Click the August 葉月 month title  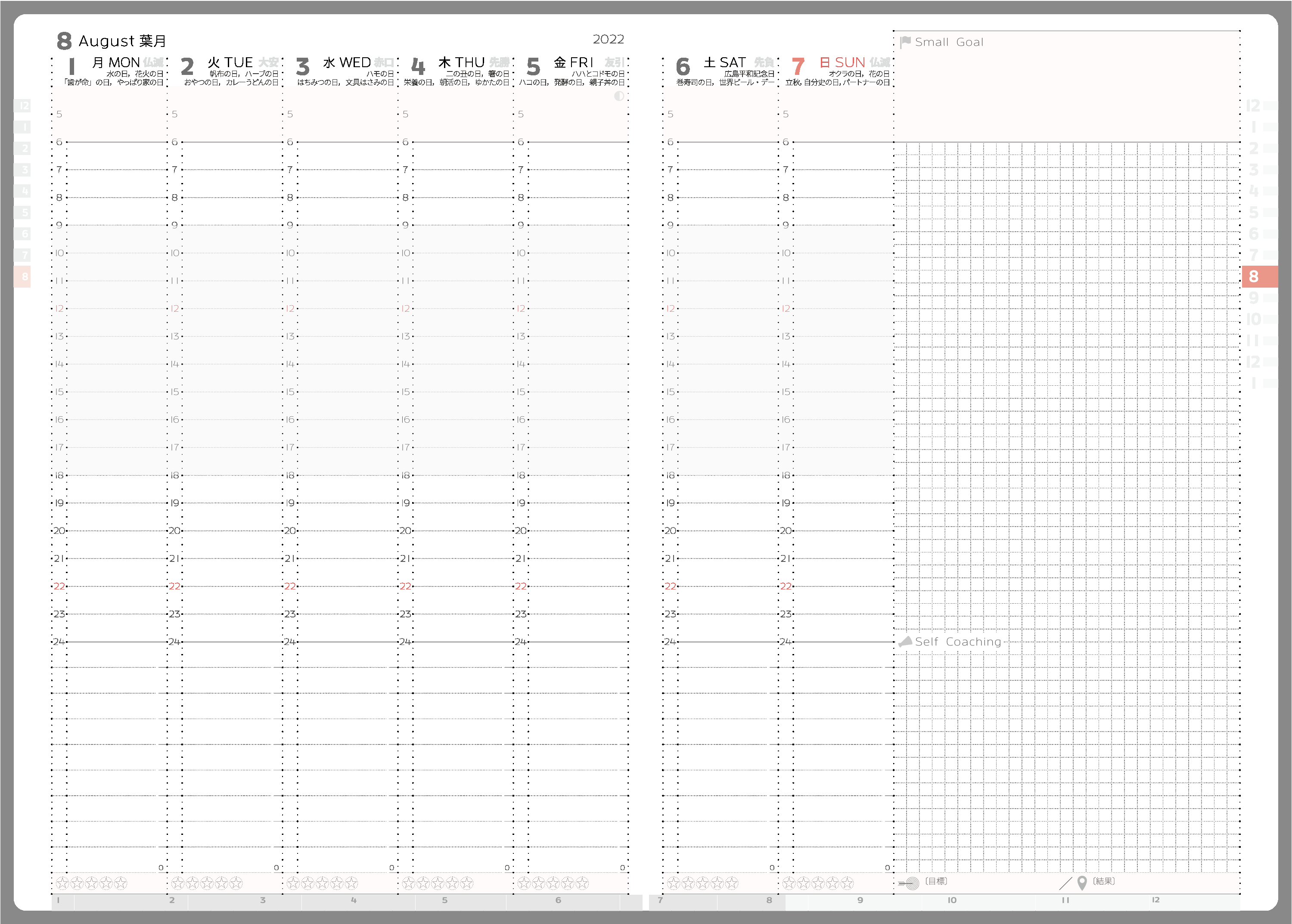(122, 41)
